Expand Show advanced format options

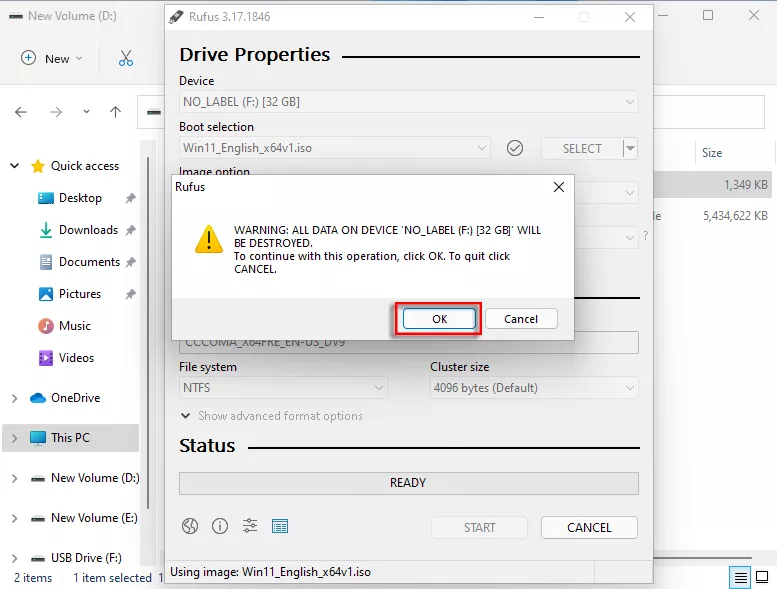point(271,416)
